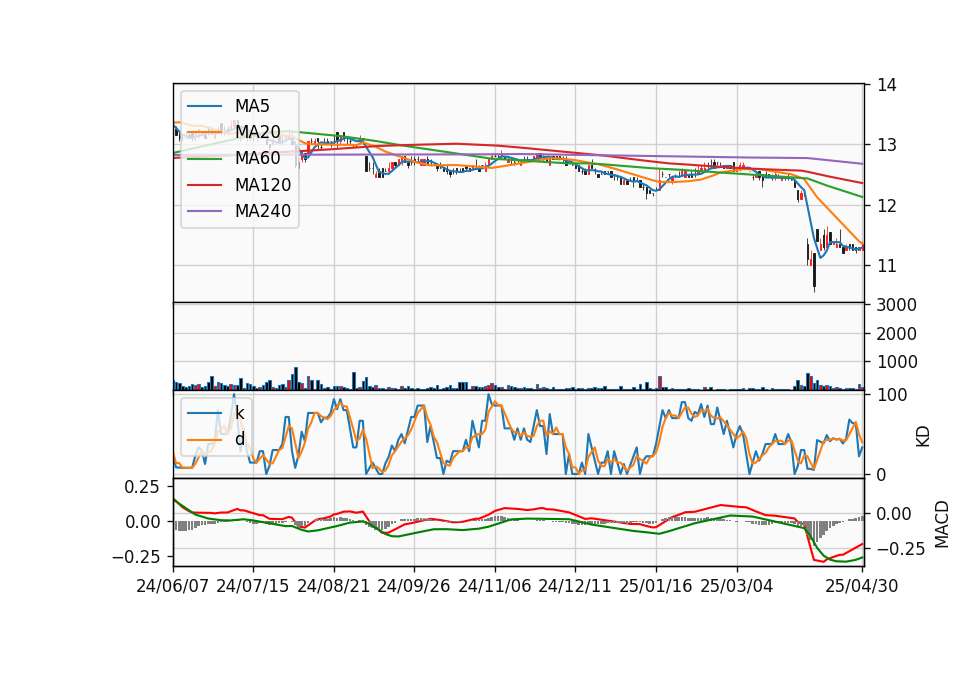
Task: Click the price axis value 11
Action: coord(887,266)
